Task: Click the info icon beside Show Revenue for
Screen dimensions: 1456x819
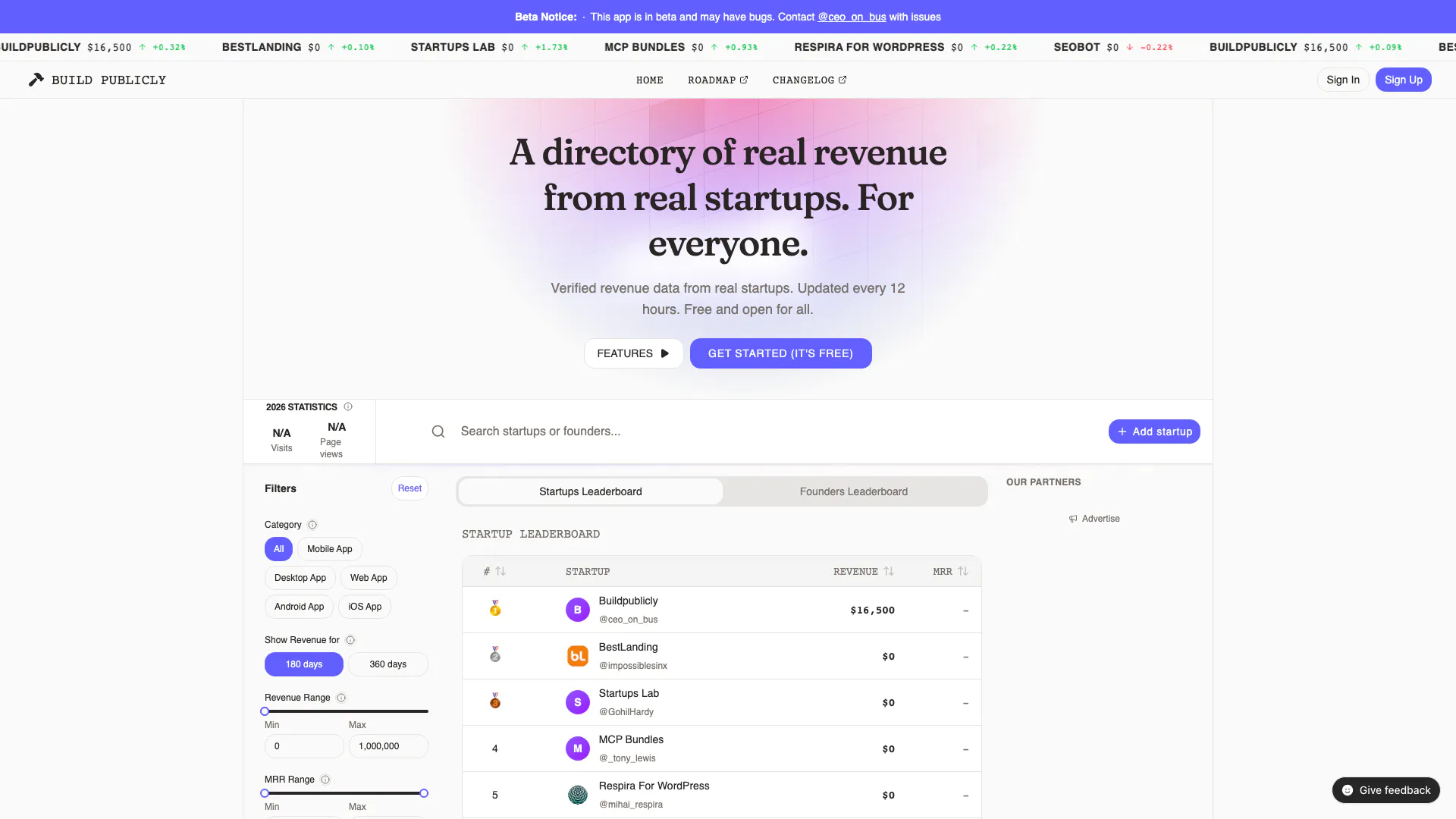Action: coord(350,640)
